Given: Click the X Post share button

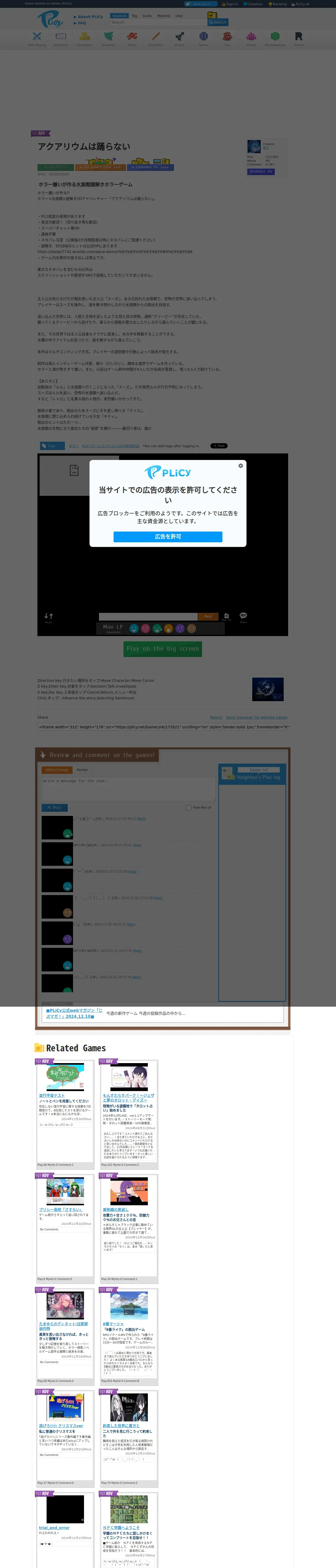Looking at the screenshot, I should (x=219, y=446).
